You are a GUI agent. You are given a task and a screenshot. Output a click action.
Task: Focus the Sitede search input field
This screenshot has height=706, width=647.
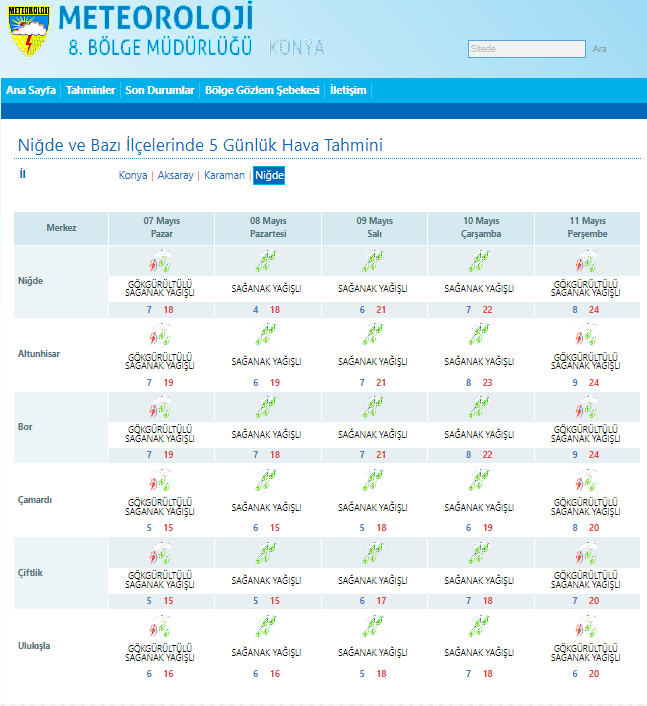coord(527,49)
